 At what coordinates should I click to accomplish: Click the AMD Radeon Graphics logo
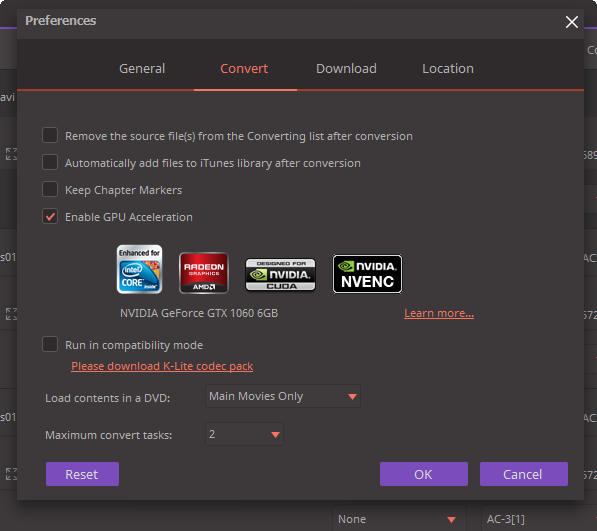(204, 273)
